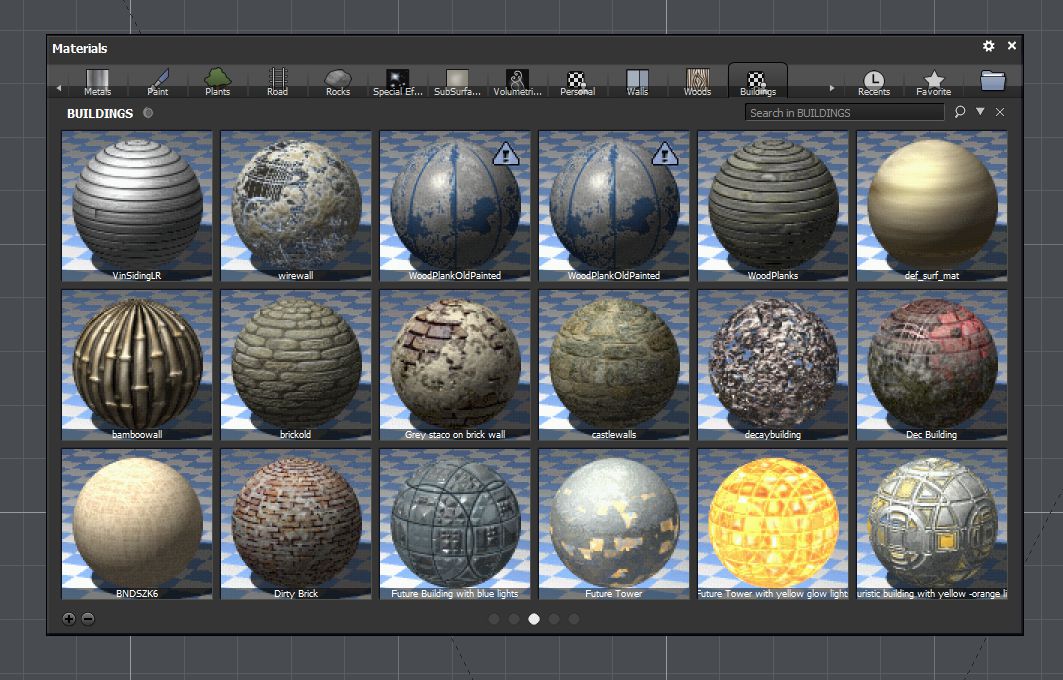
Task: Select the def_surf_mat material
Action: coord(932,206)
